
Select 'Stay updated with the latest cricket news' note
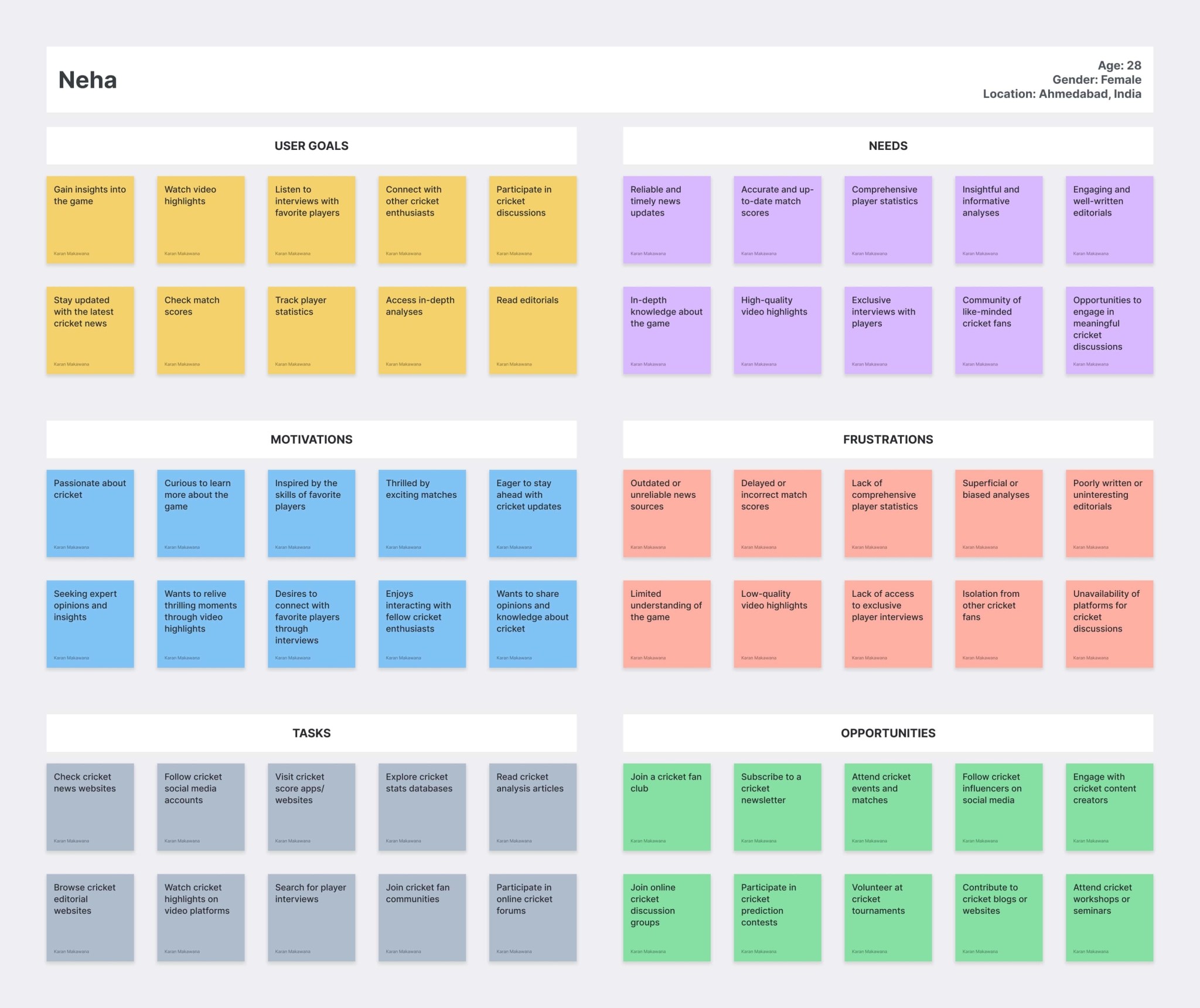coord(90,330)
